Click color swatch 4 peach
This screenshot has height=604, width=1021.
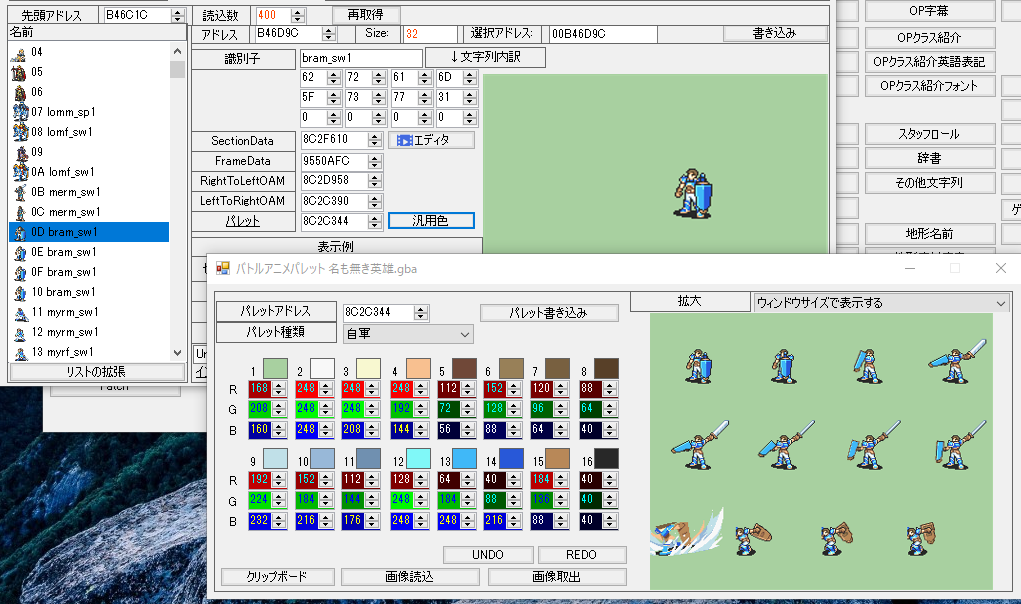tap(418, 368)
